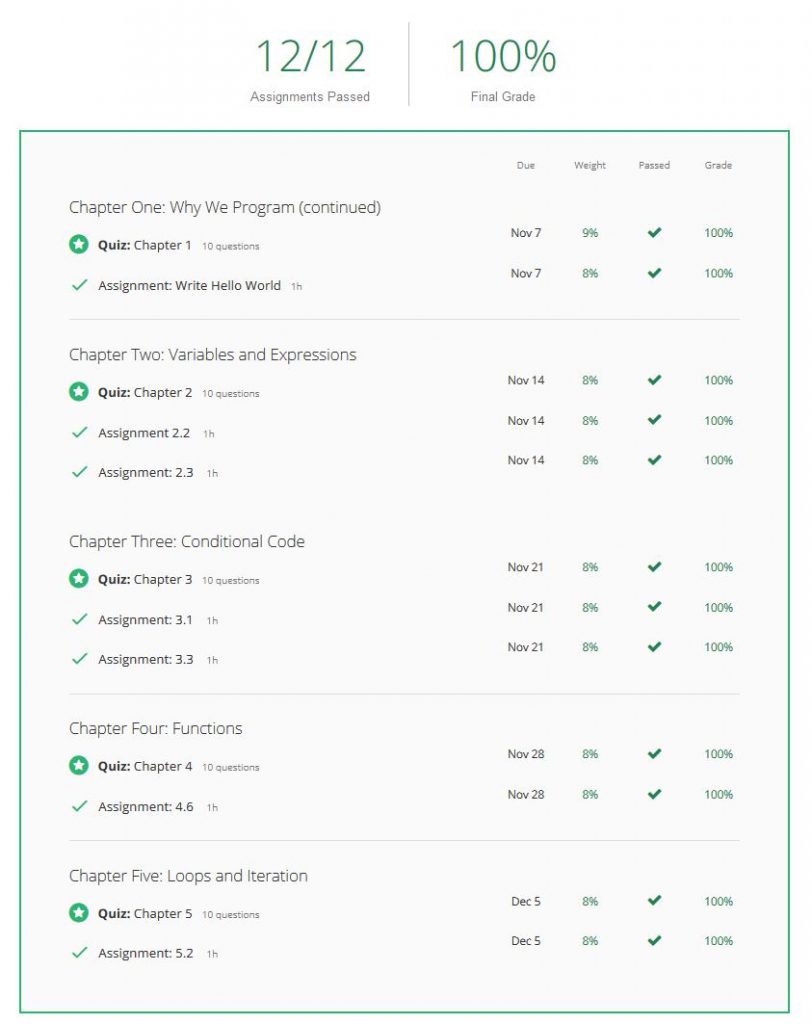Click the Passed checkmark for Quiz: Chapter 1
This screenshot has width=812, height=1024.
click(654, 232)
